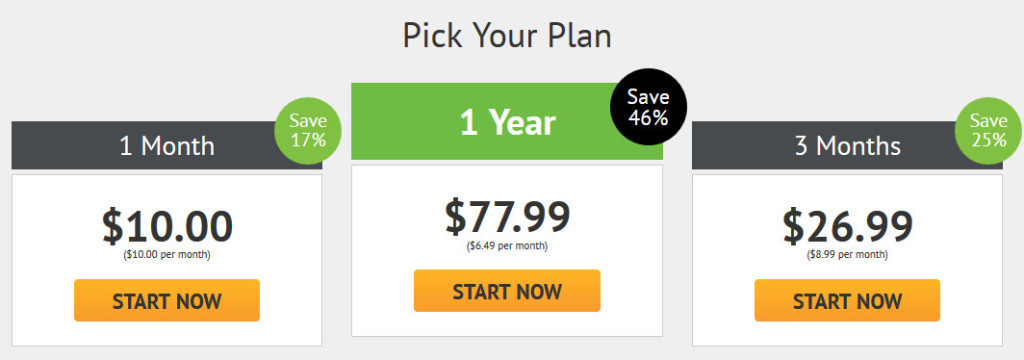The height and width of the screenshot is (360, 1024).
Task: Click the Save 25% green badge
Action: pyautogui.click(x=989, y=131)
